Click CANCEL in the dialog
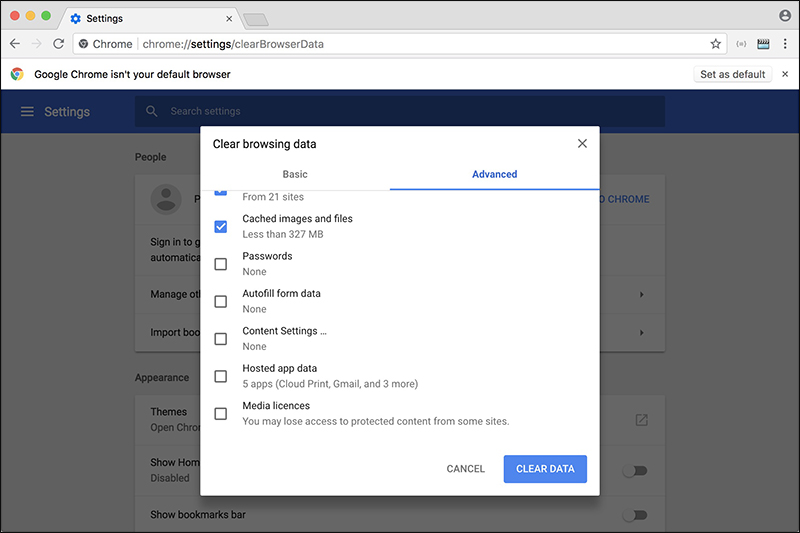The height and width of the screenshot is (533, 800). click(466, 469)
